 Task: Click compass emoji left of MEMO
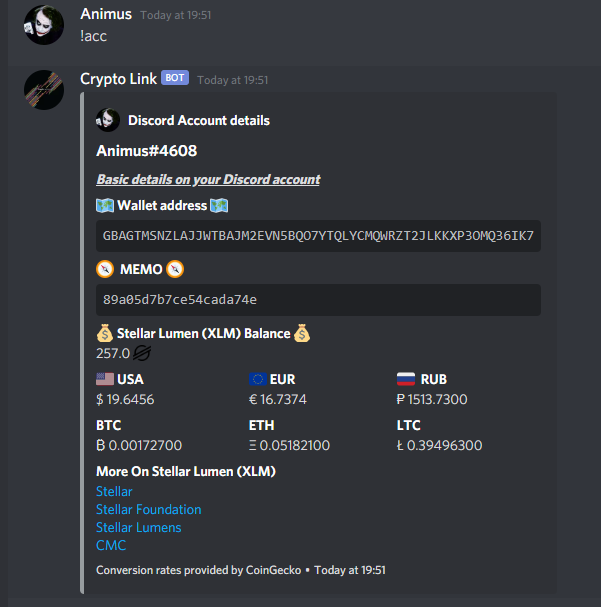pyautogui.click(x=105, y=269)
